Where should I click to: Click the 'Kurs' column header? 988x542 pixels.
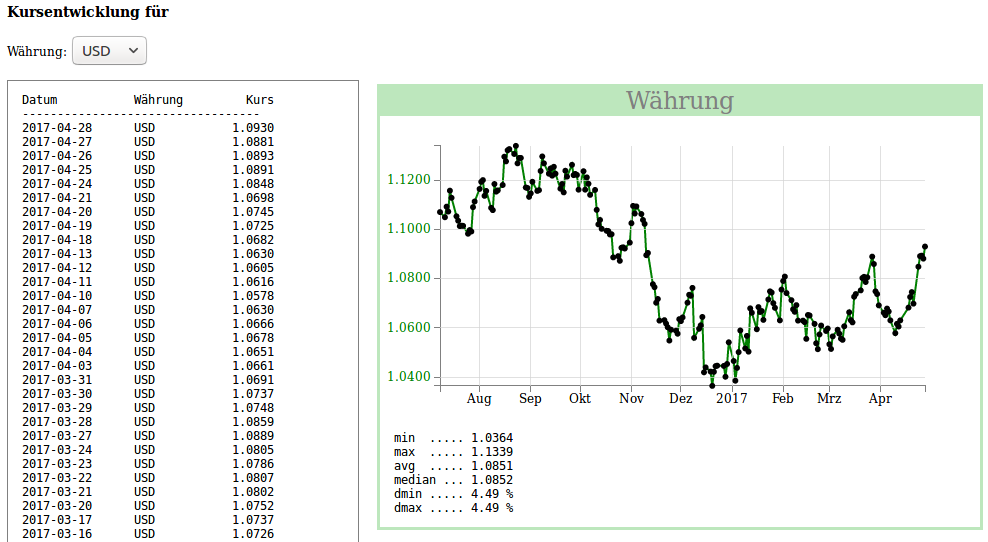[x=259, y=100]
